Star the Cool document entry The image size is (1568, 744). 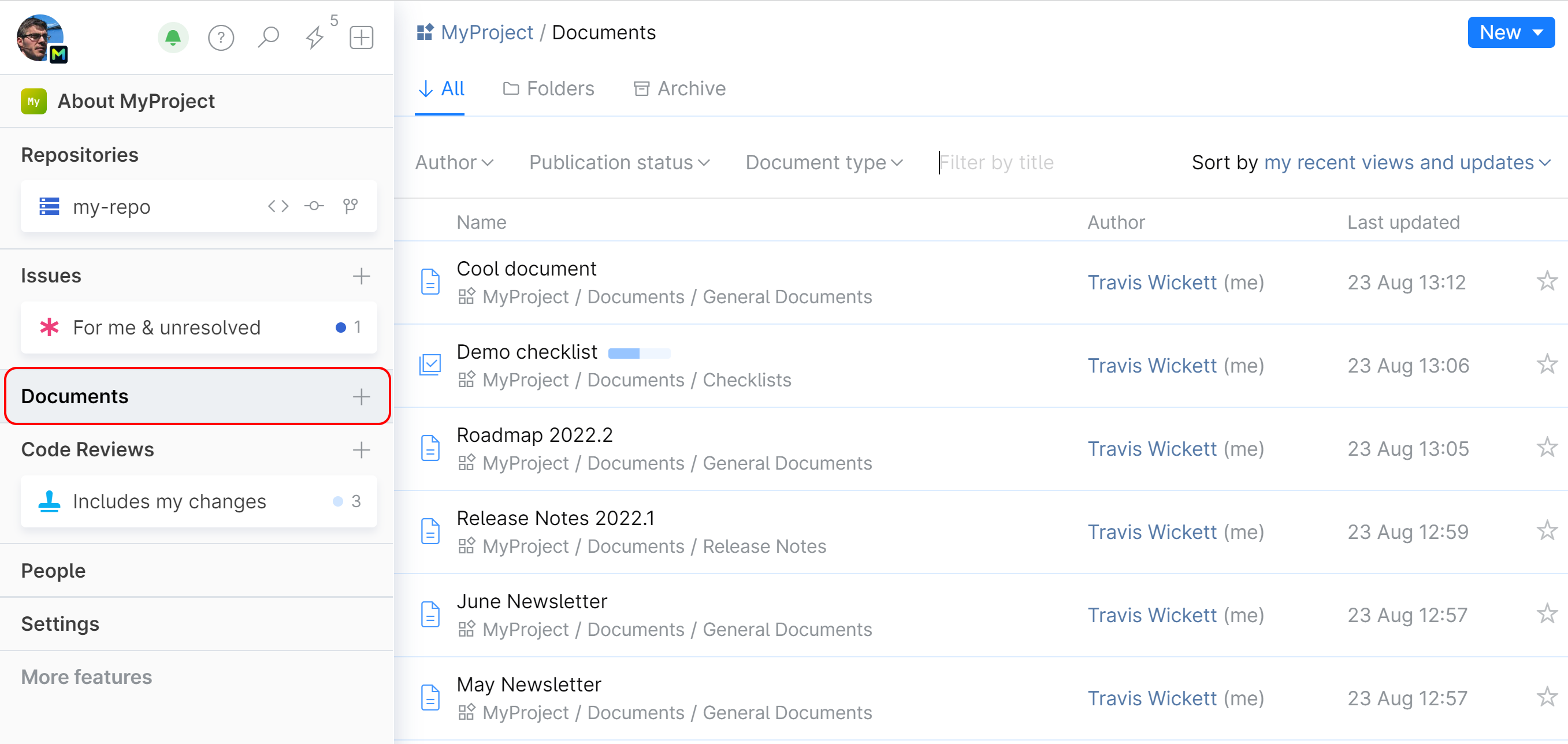point(1547,281)
